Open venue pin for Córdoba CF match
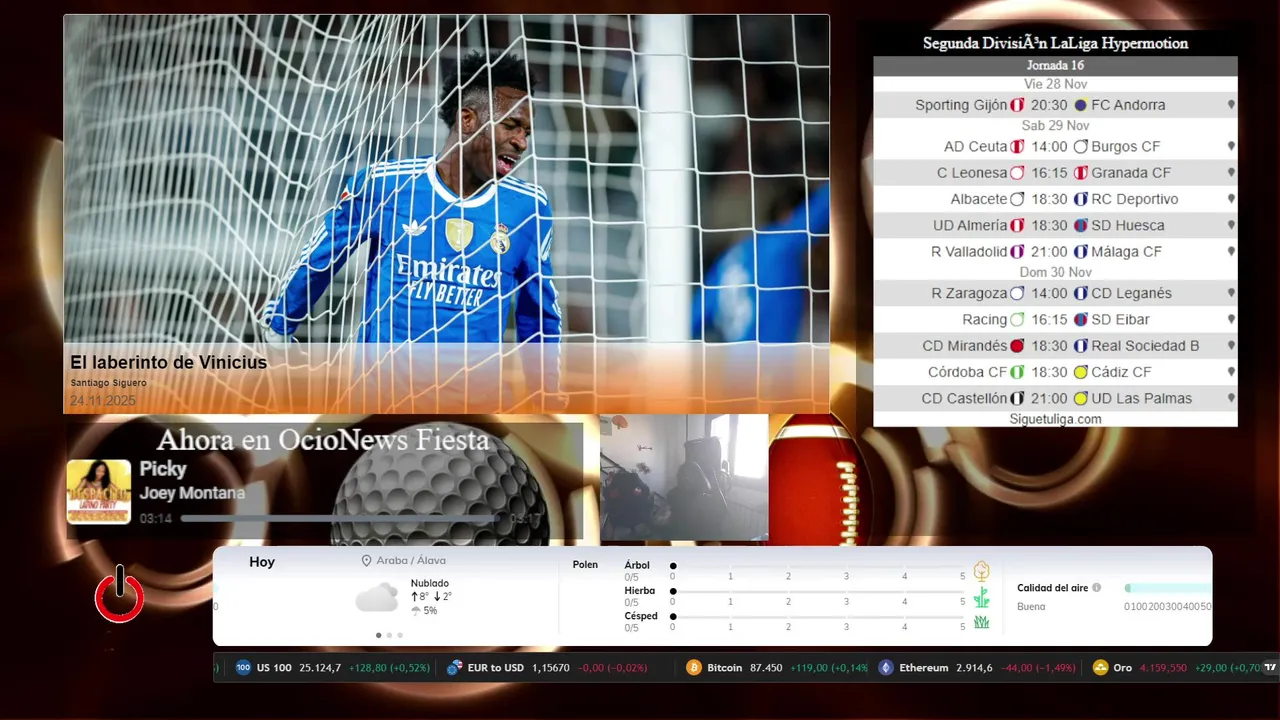 (x=1231, y=372)
